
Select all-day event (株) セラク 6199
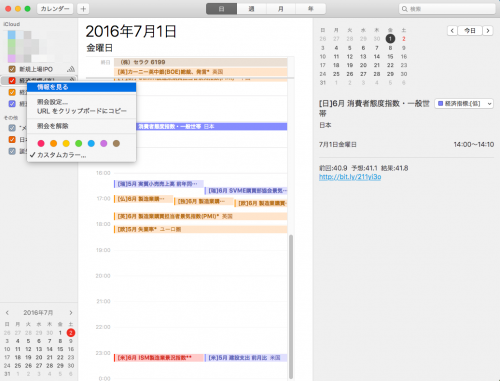click(x=201, y=62)
